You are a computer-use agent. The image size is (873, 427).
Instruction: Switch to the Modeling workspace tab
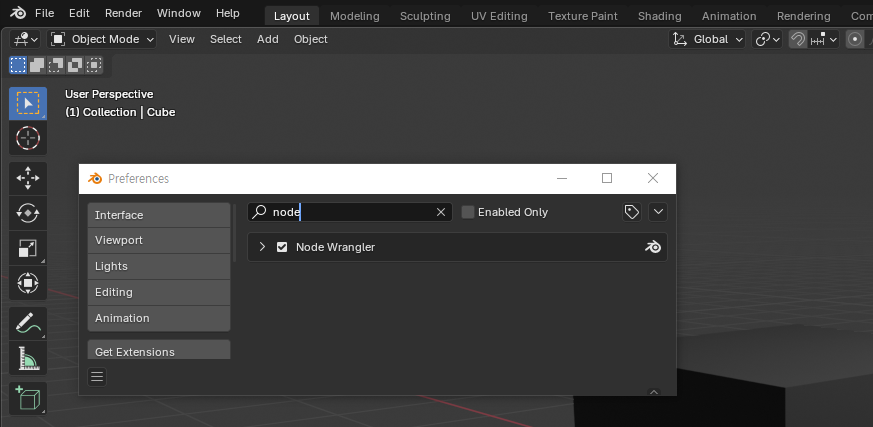355,16
